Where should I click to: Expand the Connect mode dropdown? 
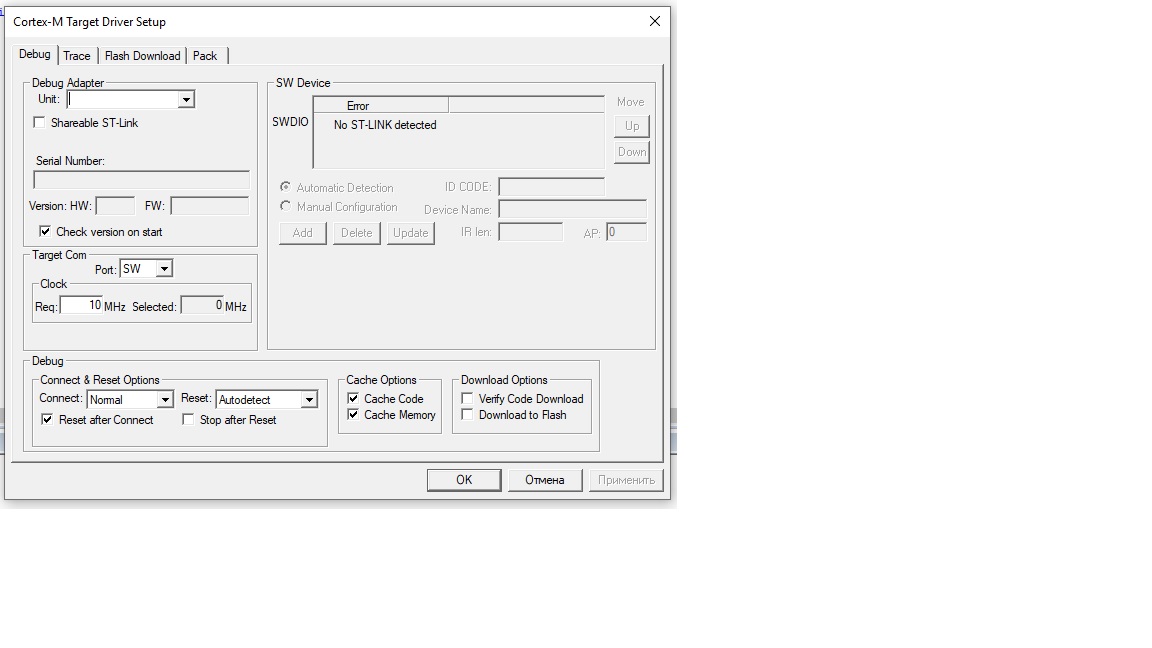point(165,400)
